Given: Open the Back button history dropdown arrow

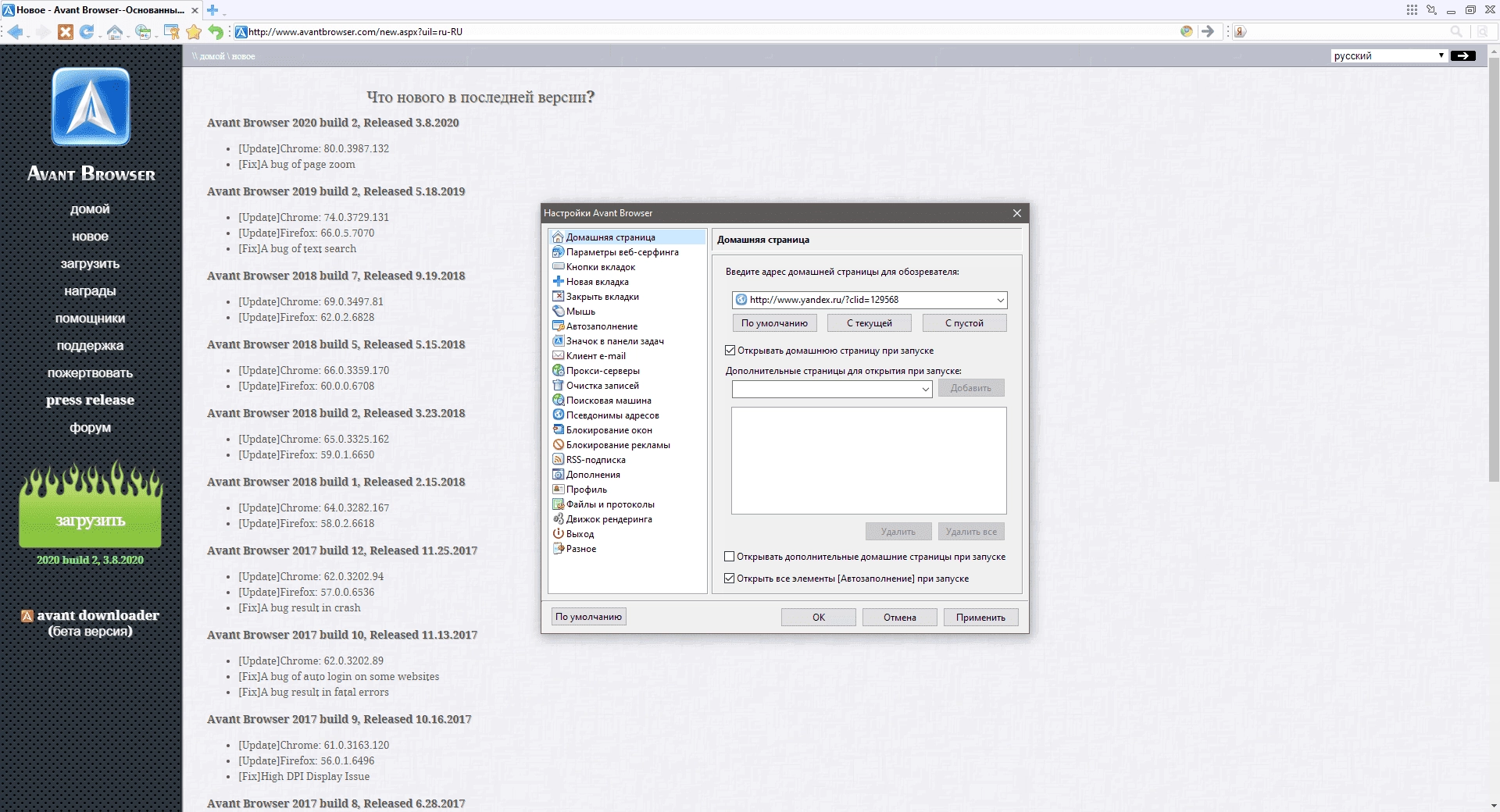Looking at the screenshot, I should (28, 35).
